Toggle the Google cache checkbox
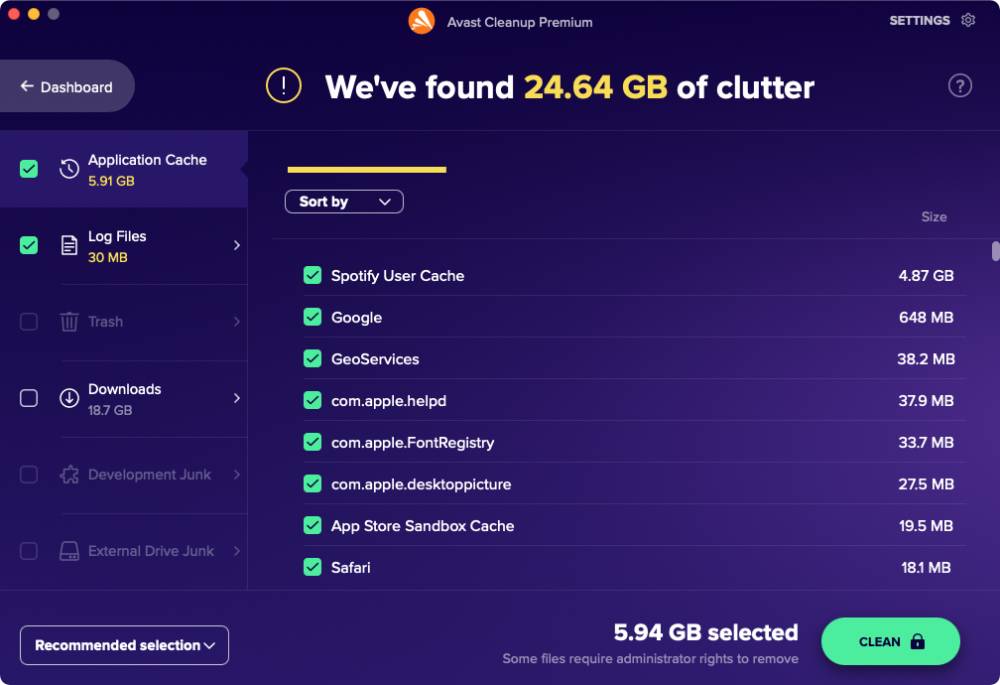 coord(313,317)
